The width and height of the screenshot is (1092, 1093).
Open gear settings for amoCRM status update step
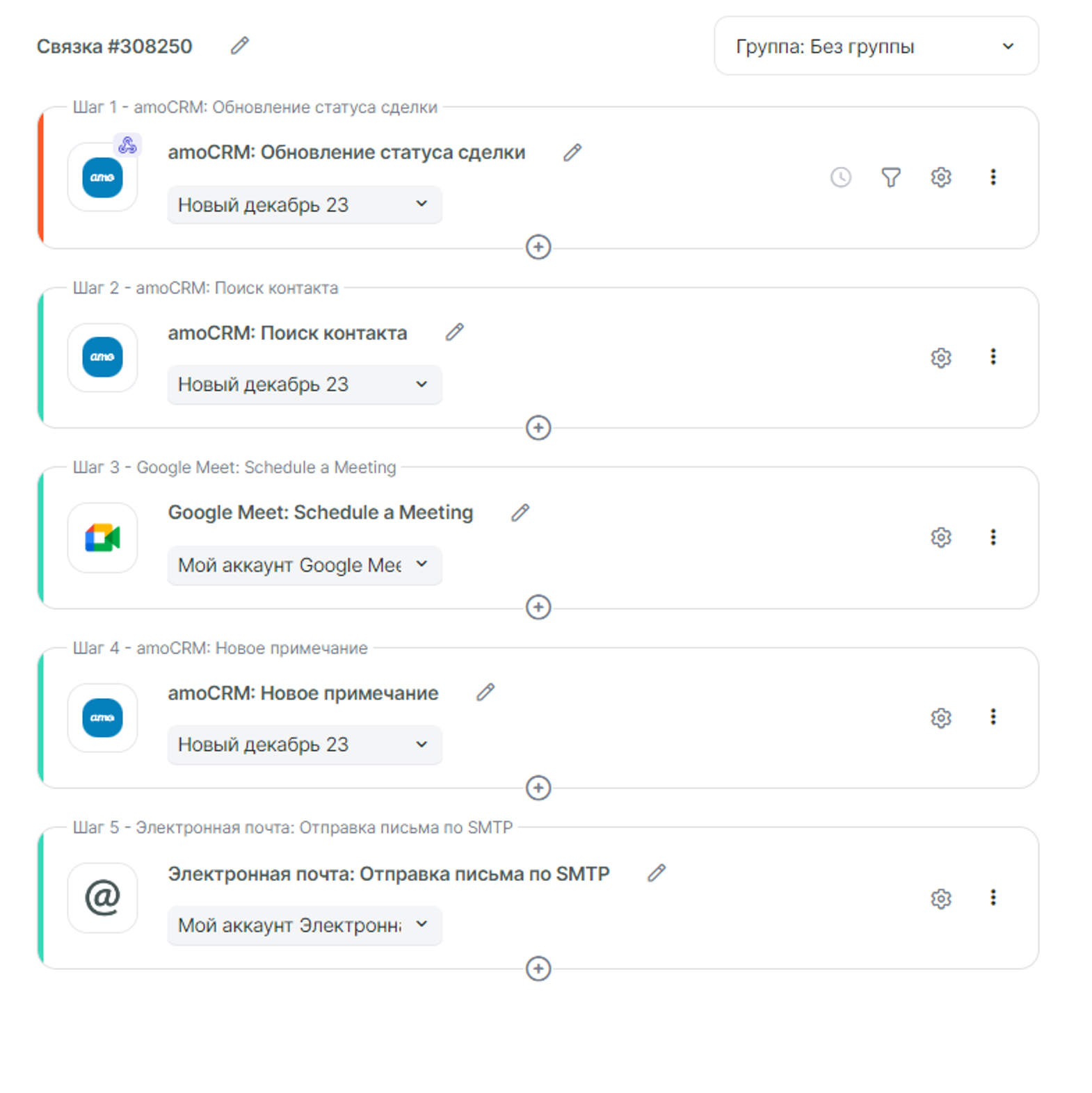940,177
